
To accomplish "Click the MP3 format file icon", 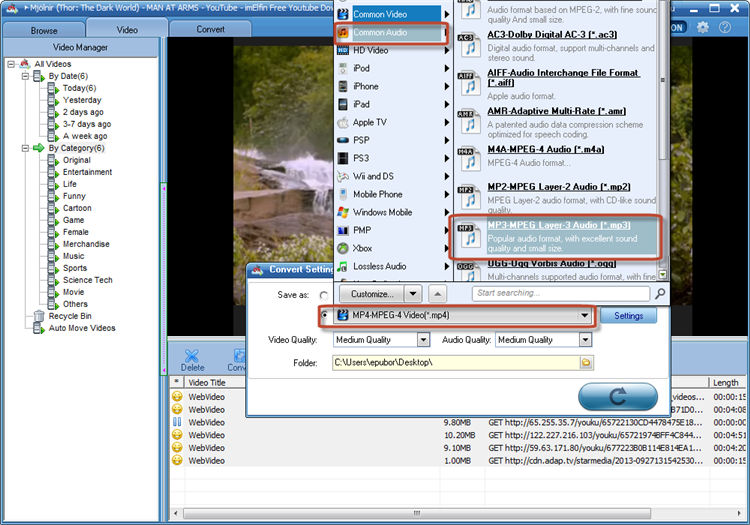I will point(467,235).
